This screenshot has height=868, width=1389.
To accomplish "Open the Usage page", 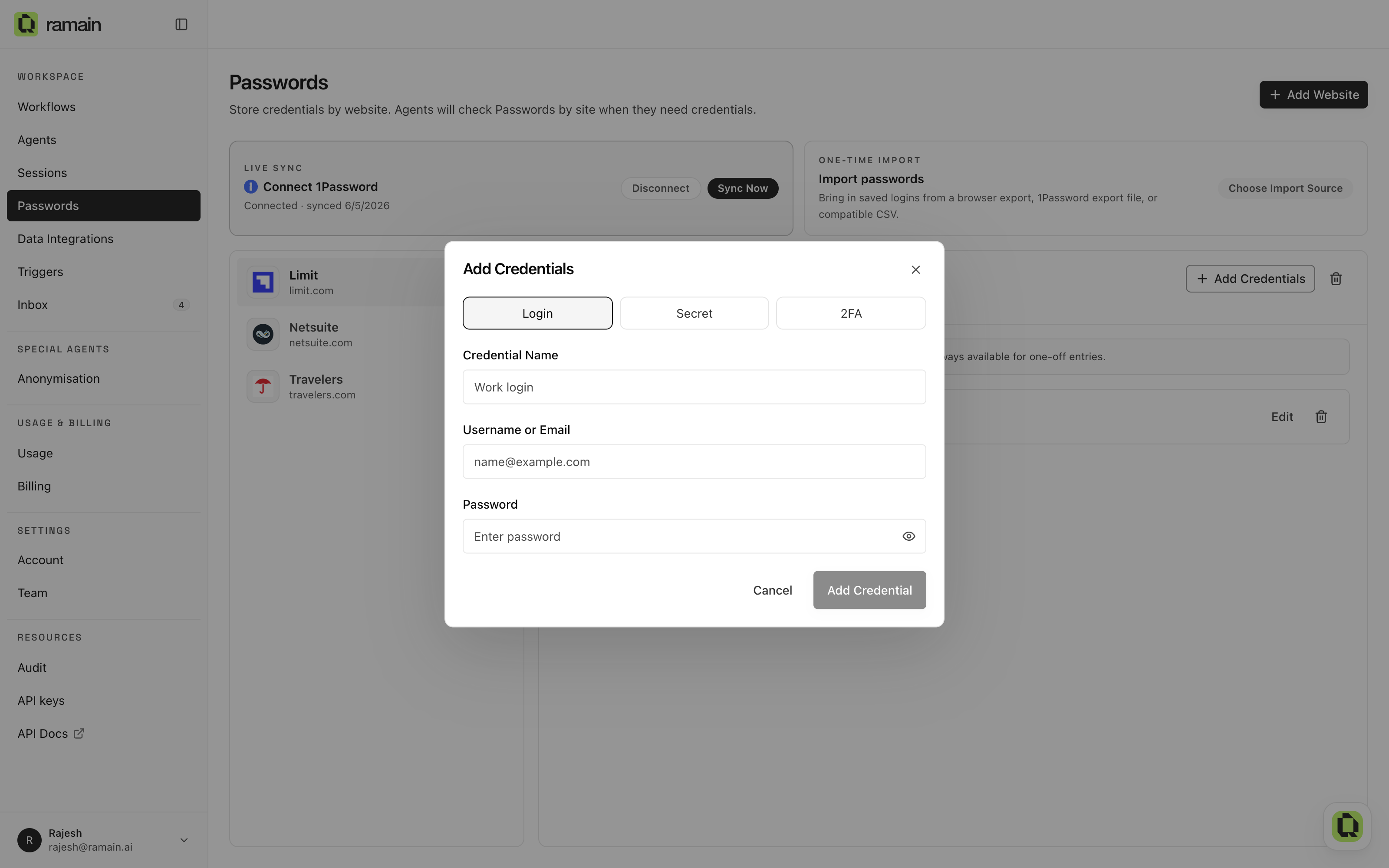I will pos(103,453).
